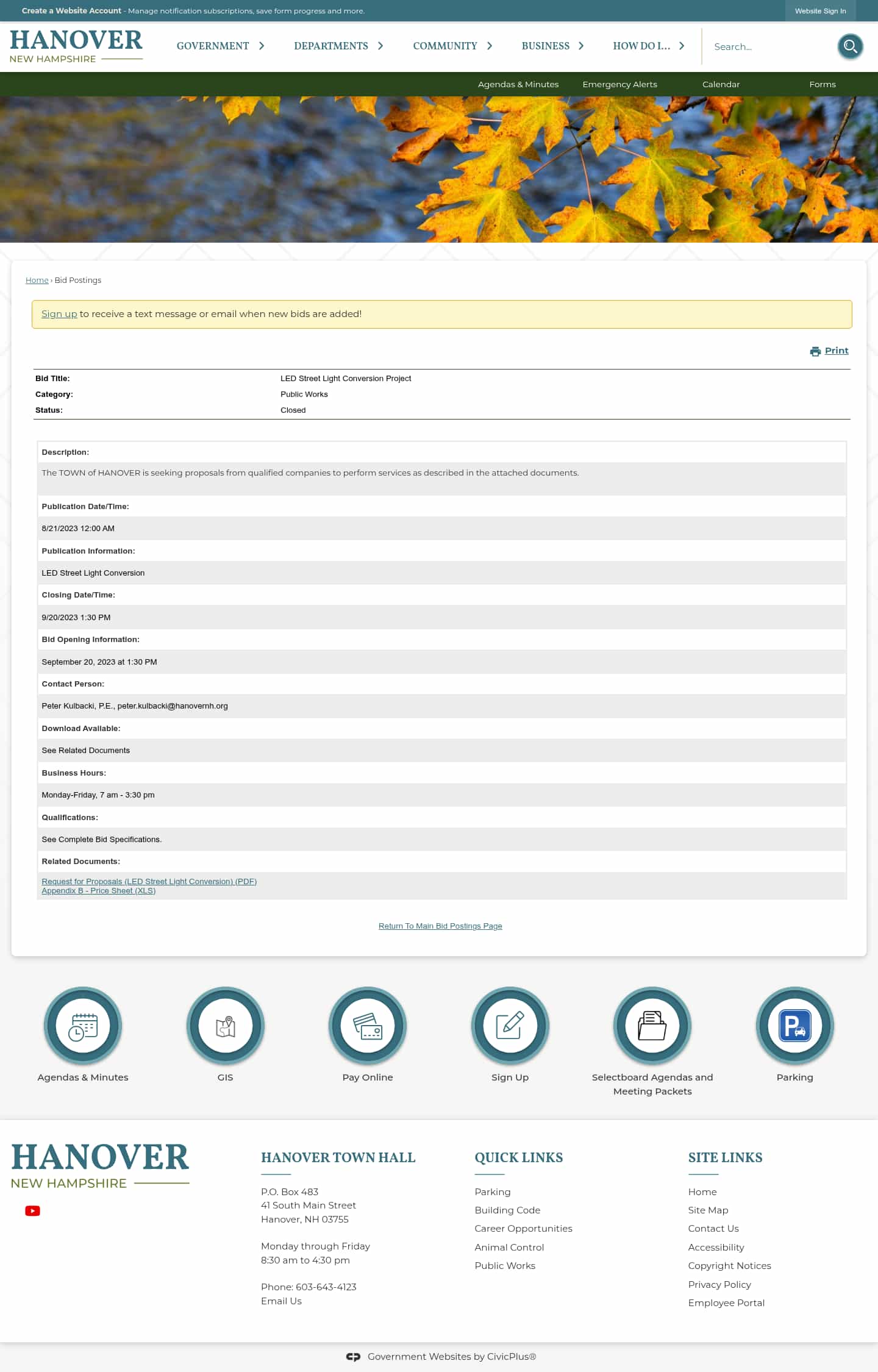
Task: Open Selectboard Agendas folder icon
Action: [x=652, y=1026]
